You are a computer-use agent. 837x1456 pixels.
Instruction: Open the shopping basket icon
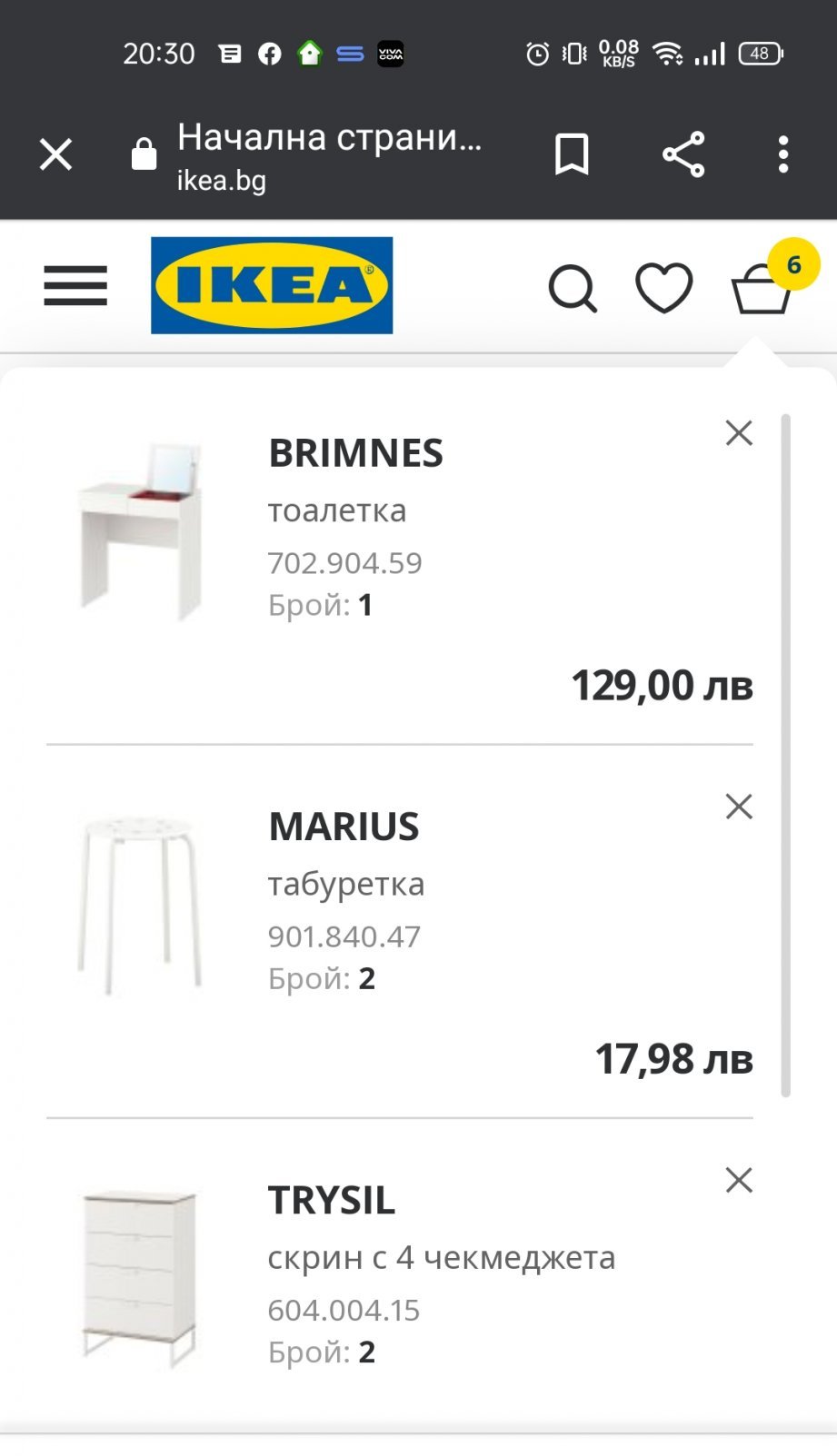click(762, 289)
